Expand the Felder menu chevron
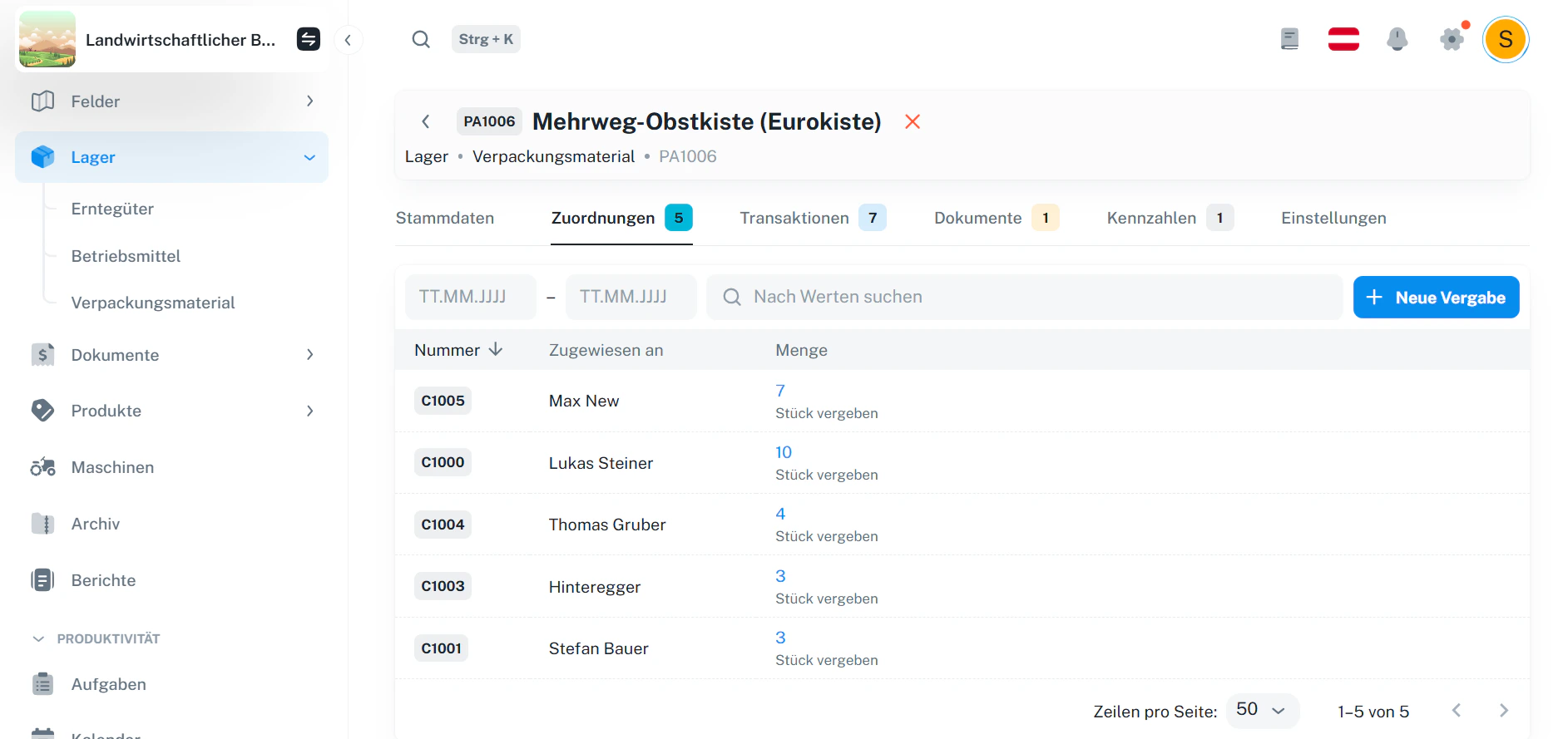The width and height of the screenshot is (1568, 739). click(x=309, y=101)
